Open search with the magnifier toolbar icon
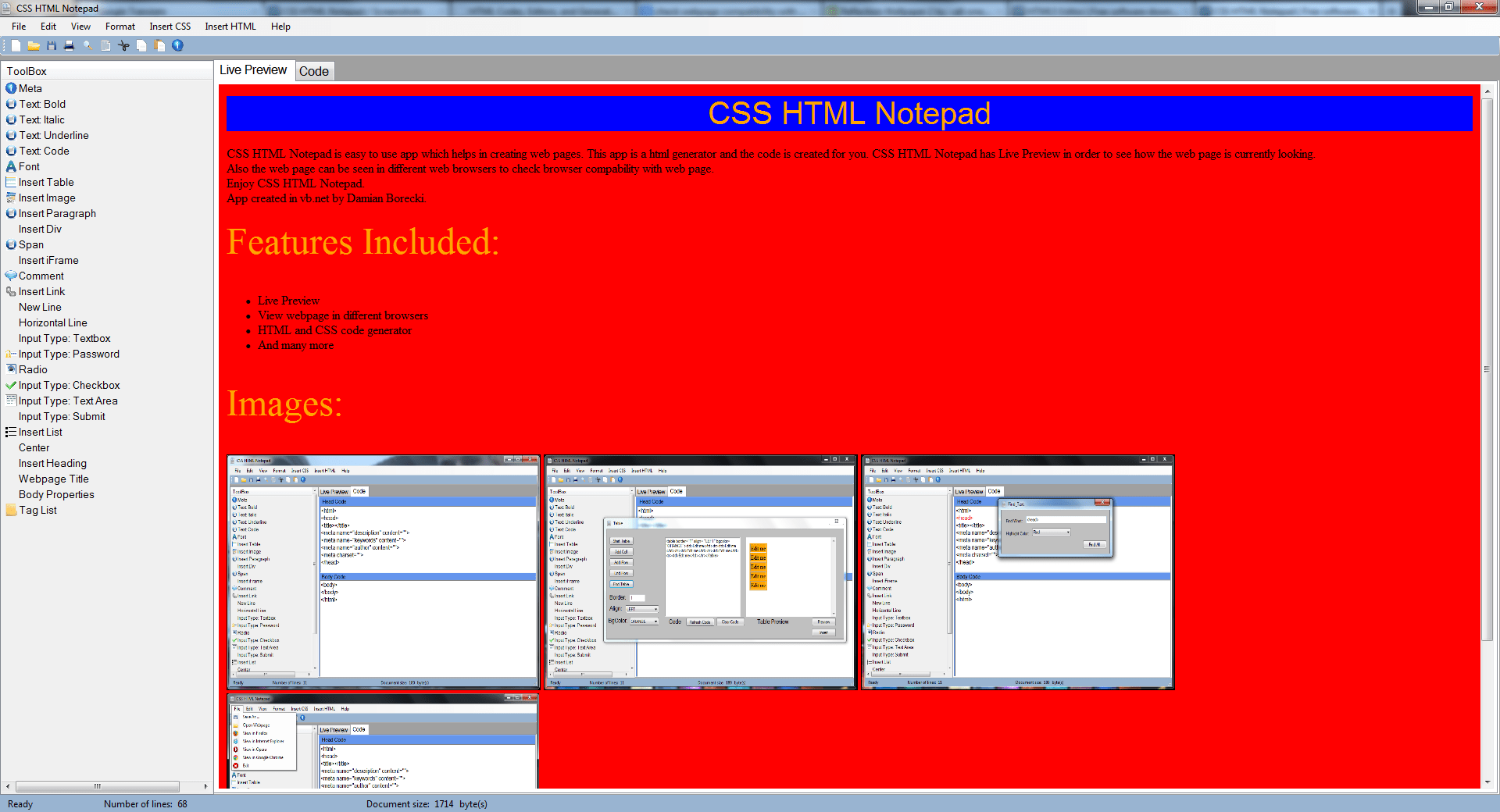 coord(88,45)
